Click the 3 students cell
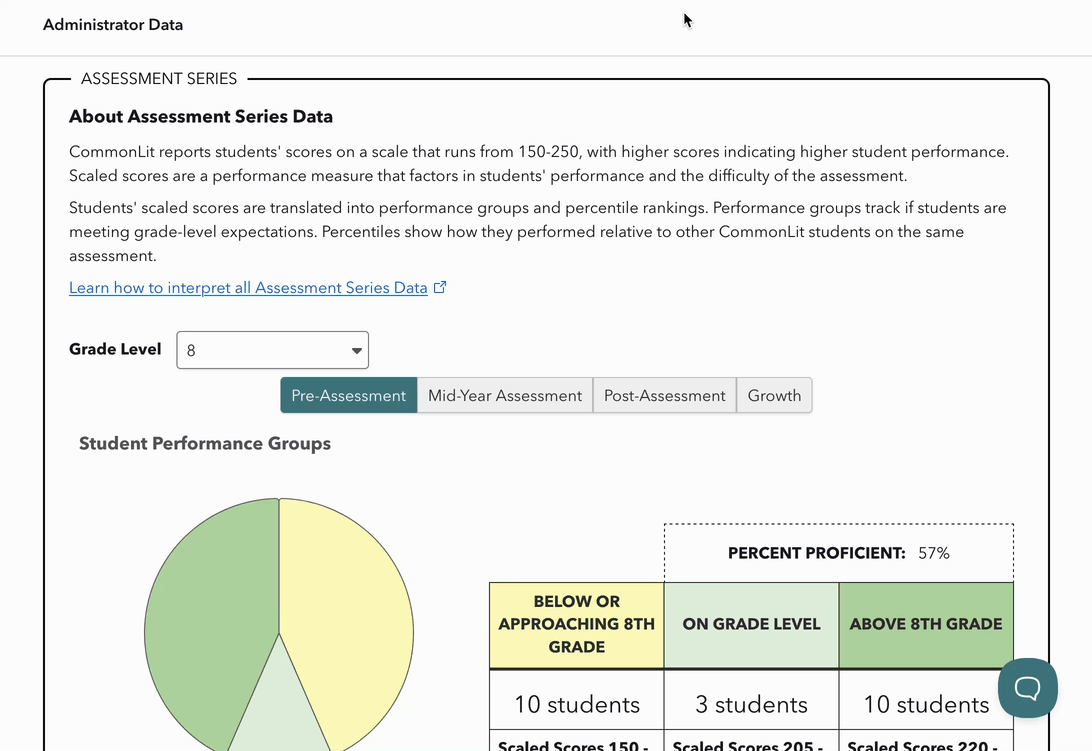Screen dimensions: 1092x751 tap(751, 704)
